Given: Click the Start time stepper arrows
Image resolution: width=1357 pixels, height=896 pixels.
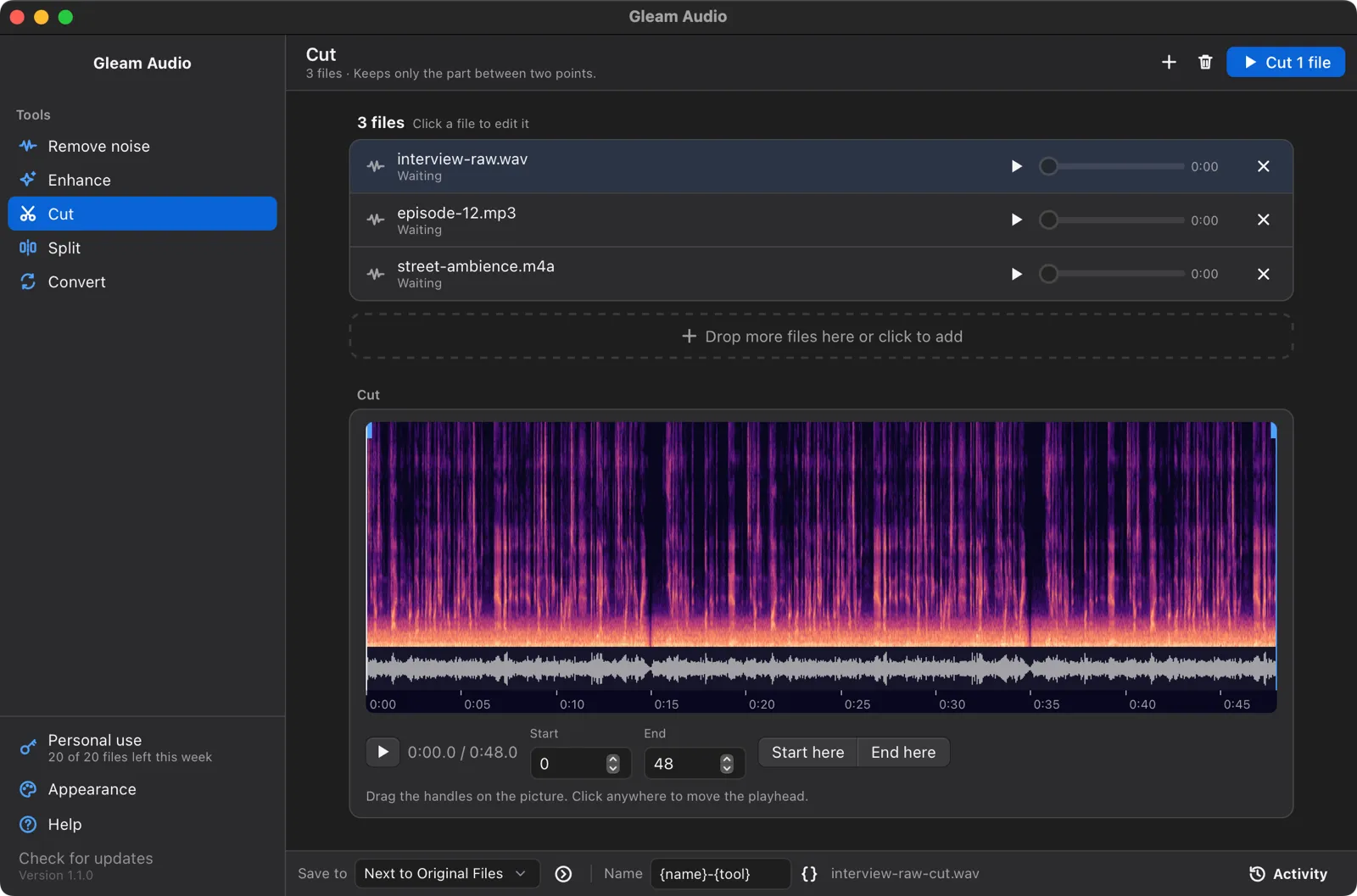Looking at the screenshot, I should click(x=613, y=764).
